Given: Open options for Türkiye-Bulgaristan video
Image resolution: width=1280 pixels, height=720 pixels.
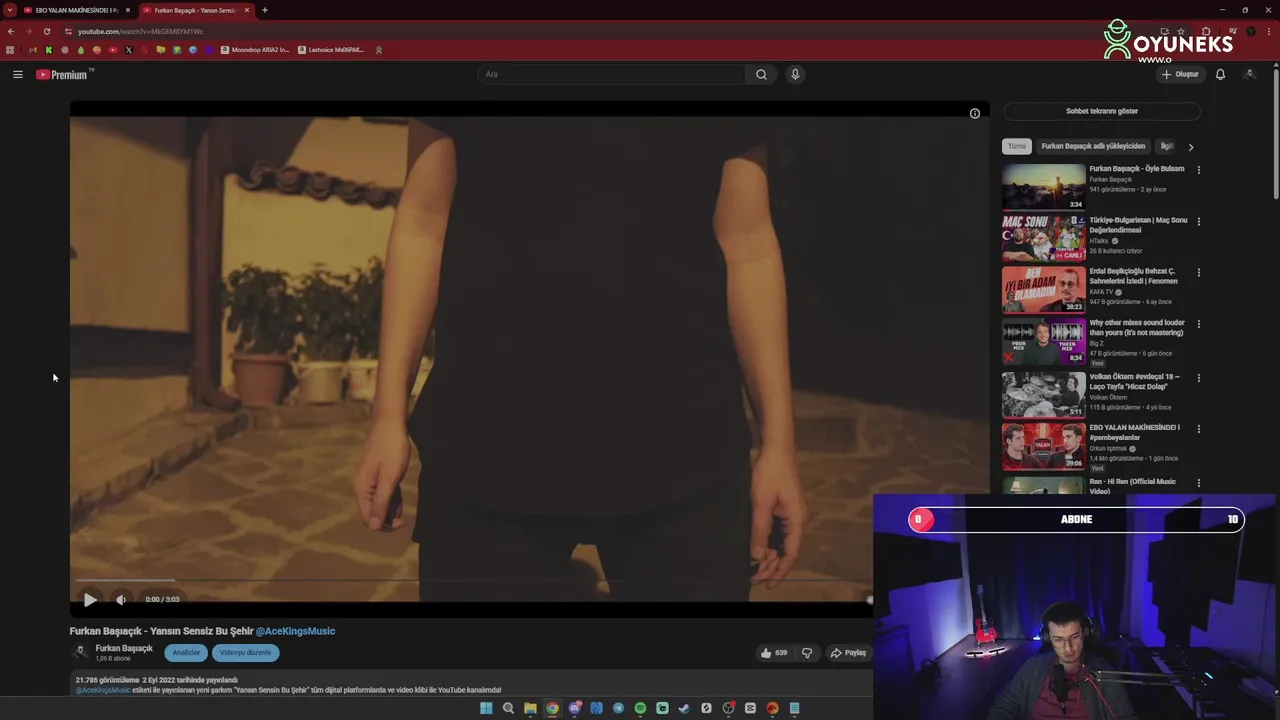Looking at the screenshot, I should tap(1198, 221).
